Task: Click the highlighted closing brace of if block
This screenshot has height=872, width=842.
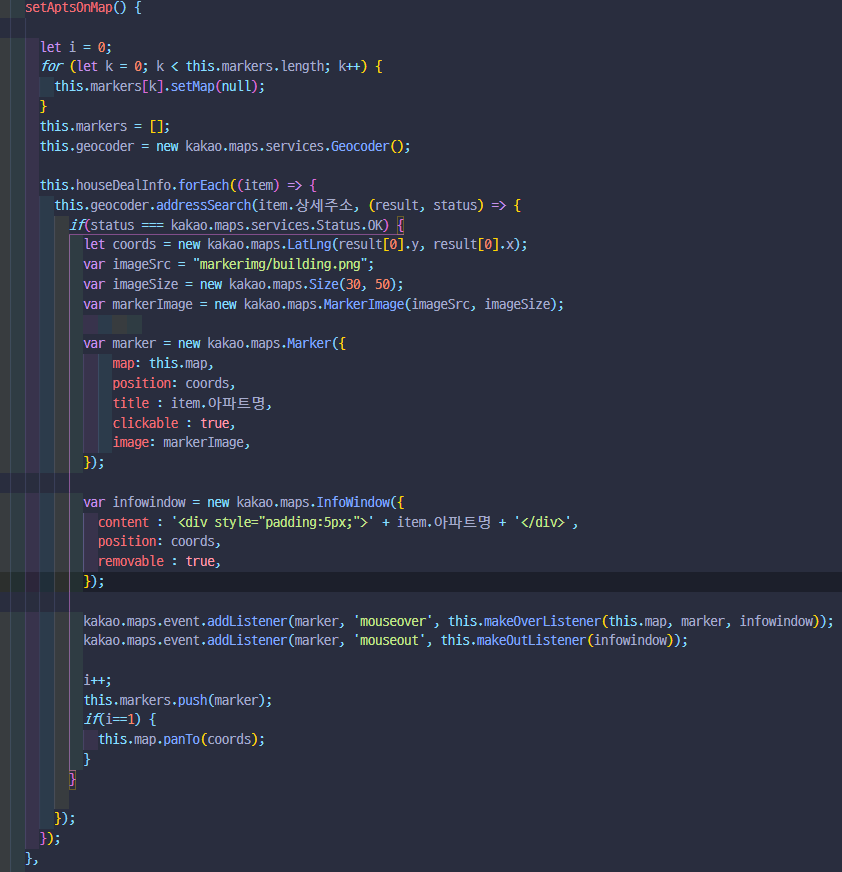Action: 72,779
